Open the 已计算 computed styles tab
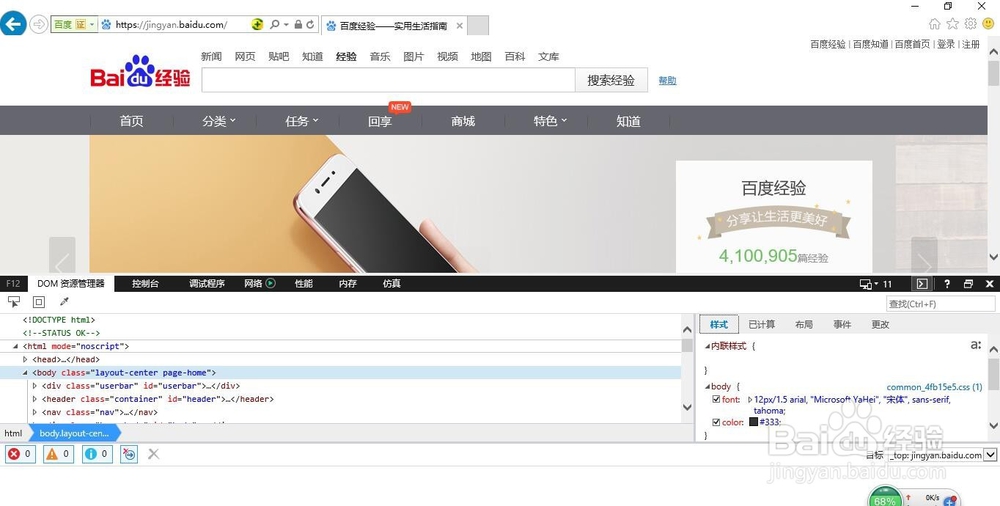This screenshot has width=1000, height=506. point(761,325)
